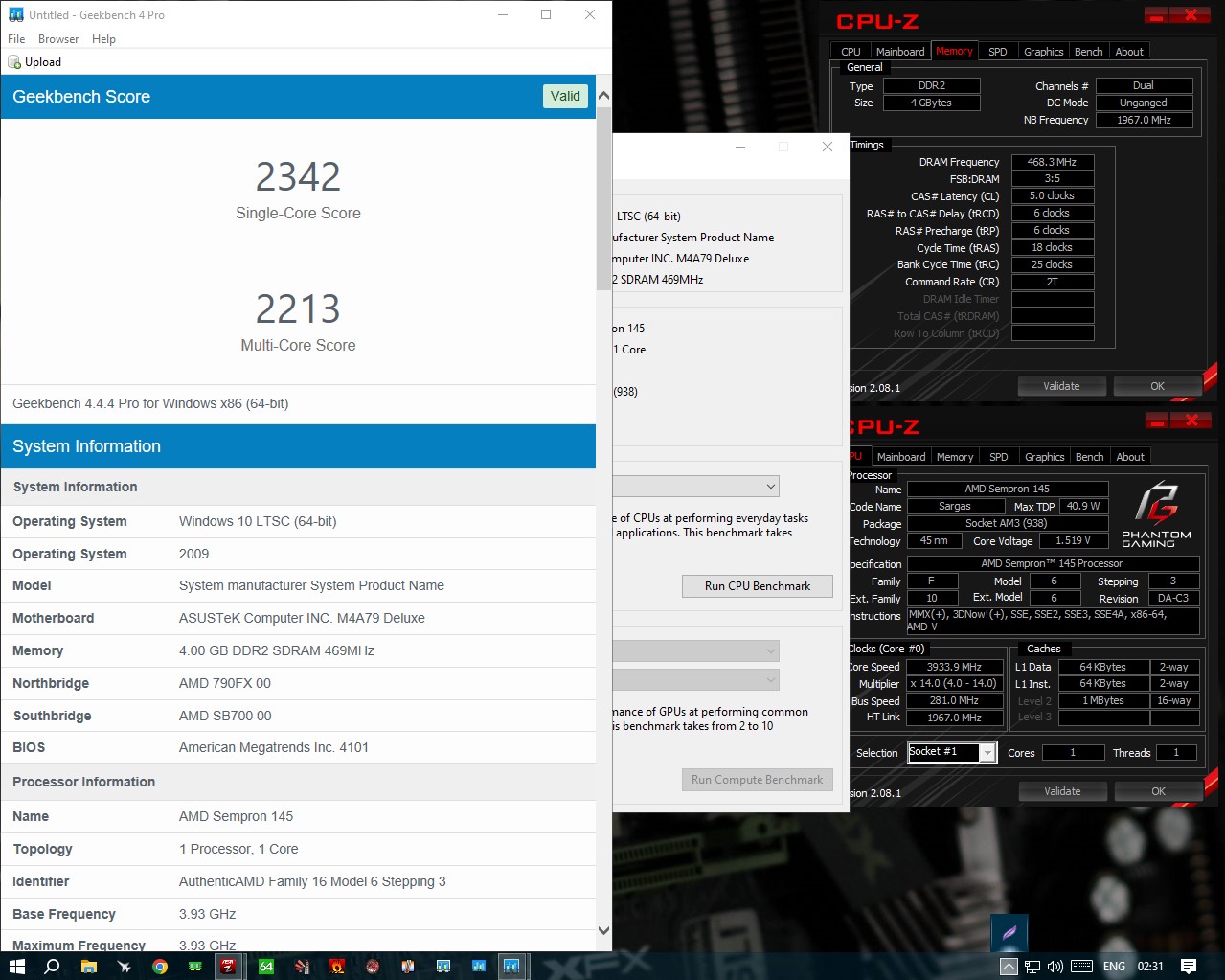The height and width of the screenshot is (980, 1225).
Task: Open the Action Center notification icon
Action: point(1189,967)
